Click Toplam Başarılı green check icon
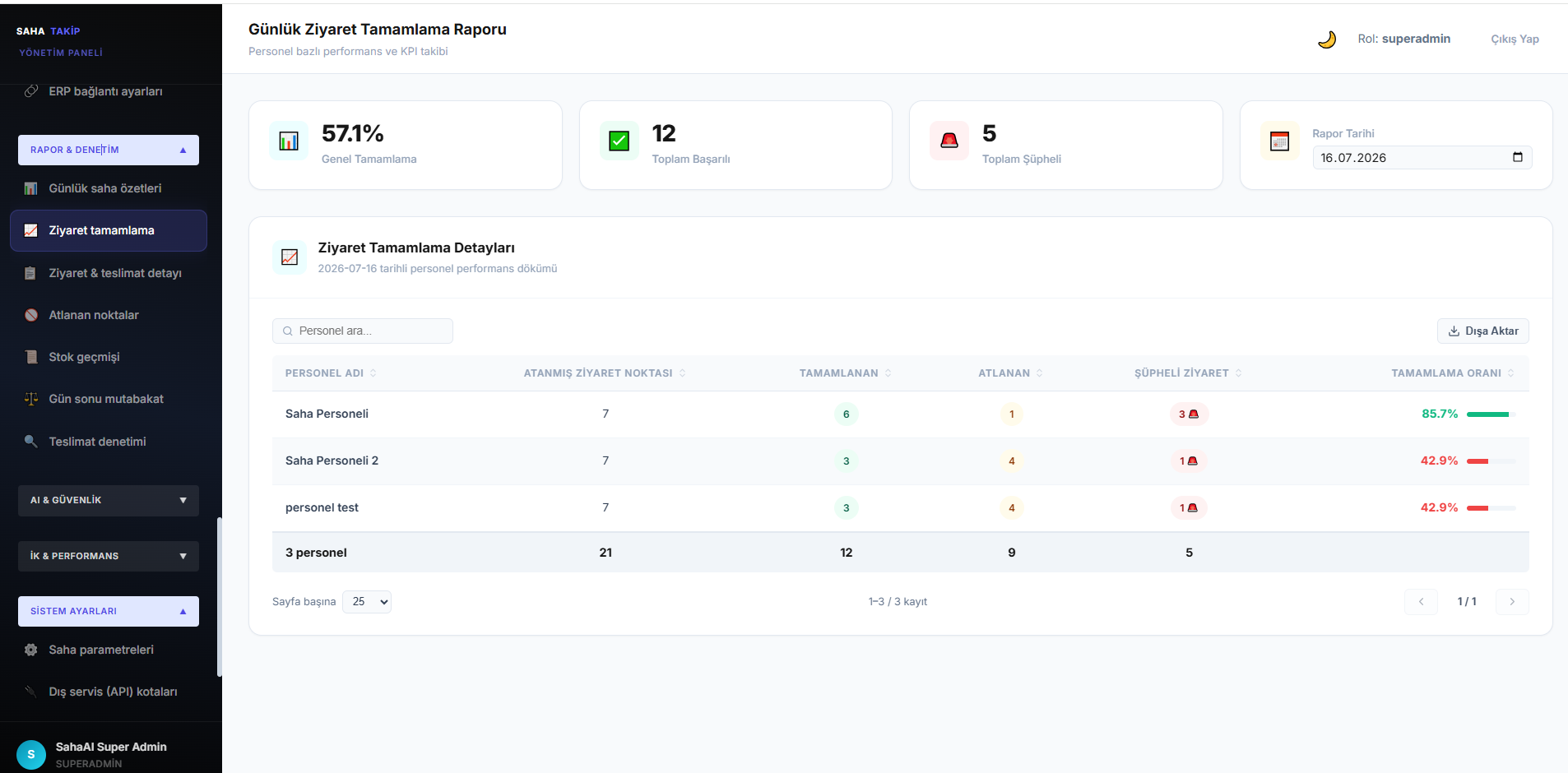 [x=619, y=141]
